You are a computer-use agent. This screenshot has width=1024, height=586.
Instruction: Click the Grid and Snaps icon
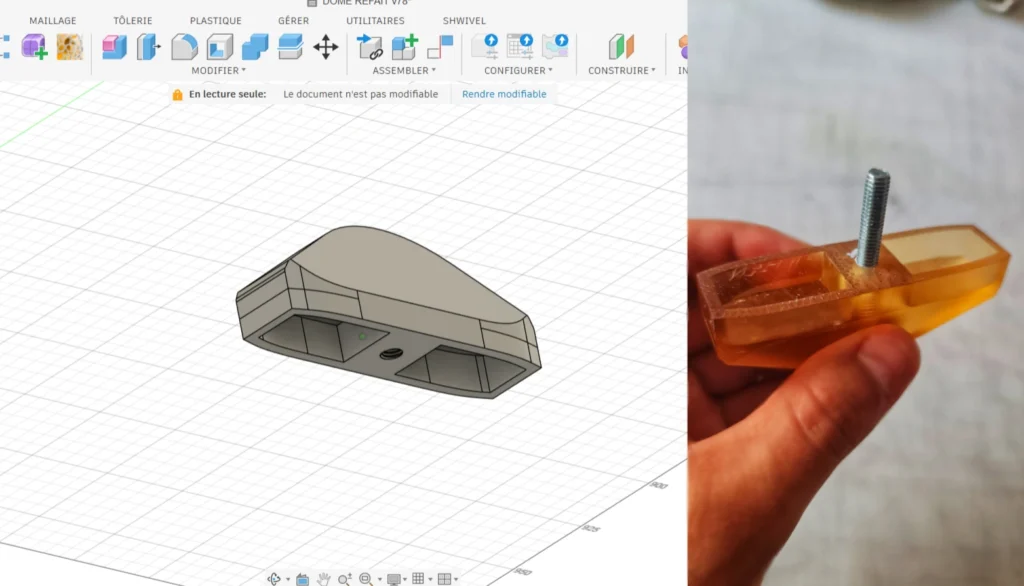419,578
